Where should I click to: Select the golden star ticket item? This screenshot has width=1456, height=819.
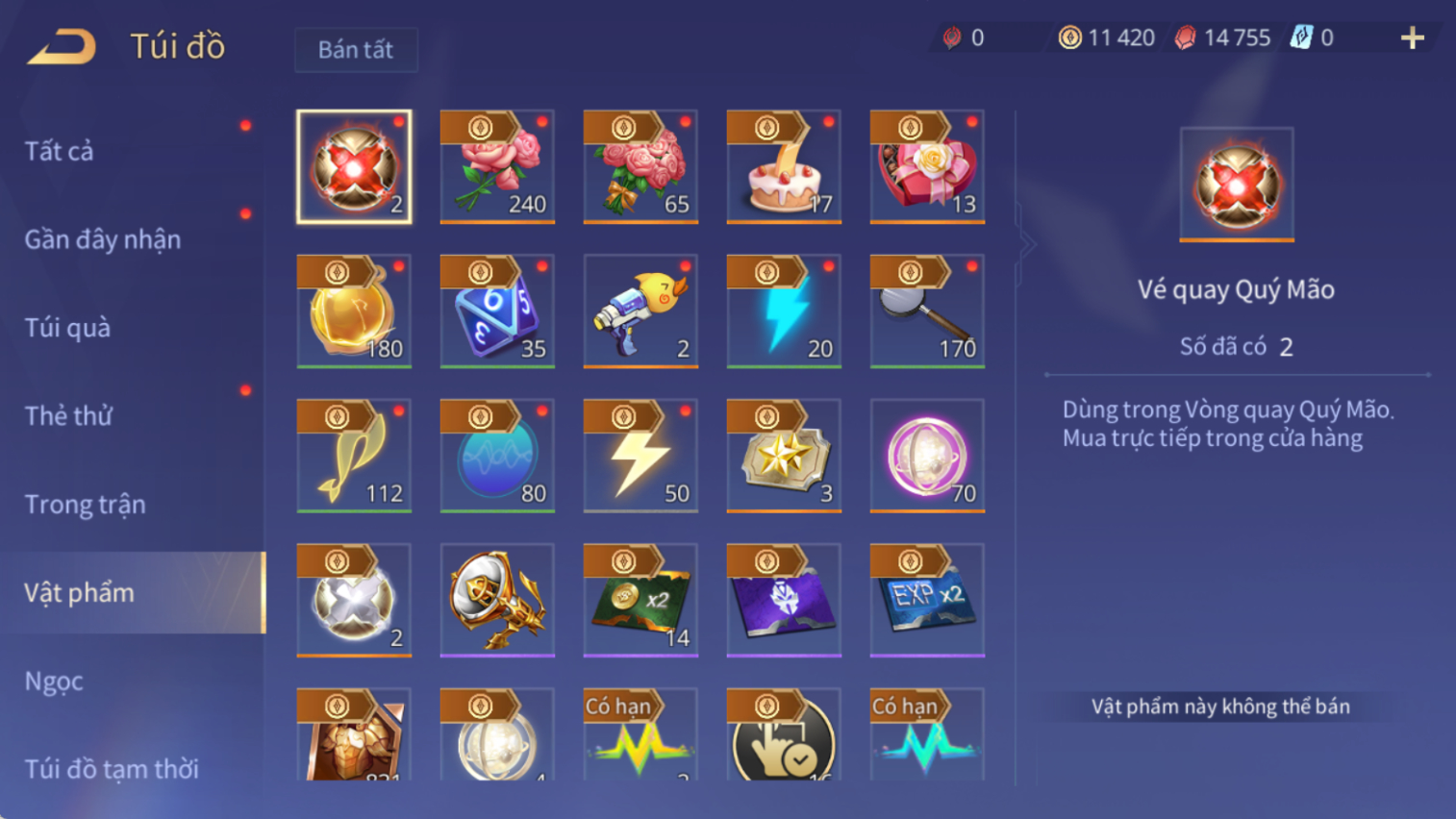click(x=784, y=456)
